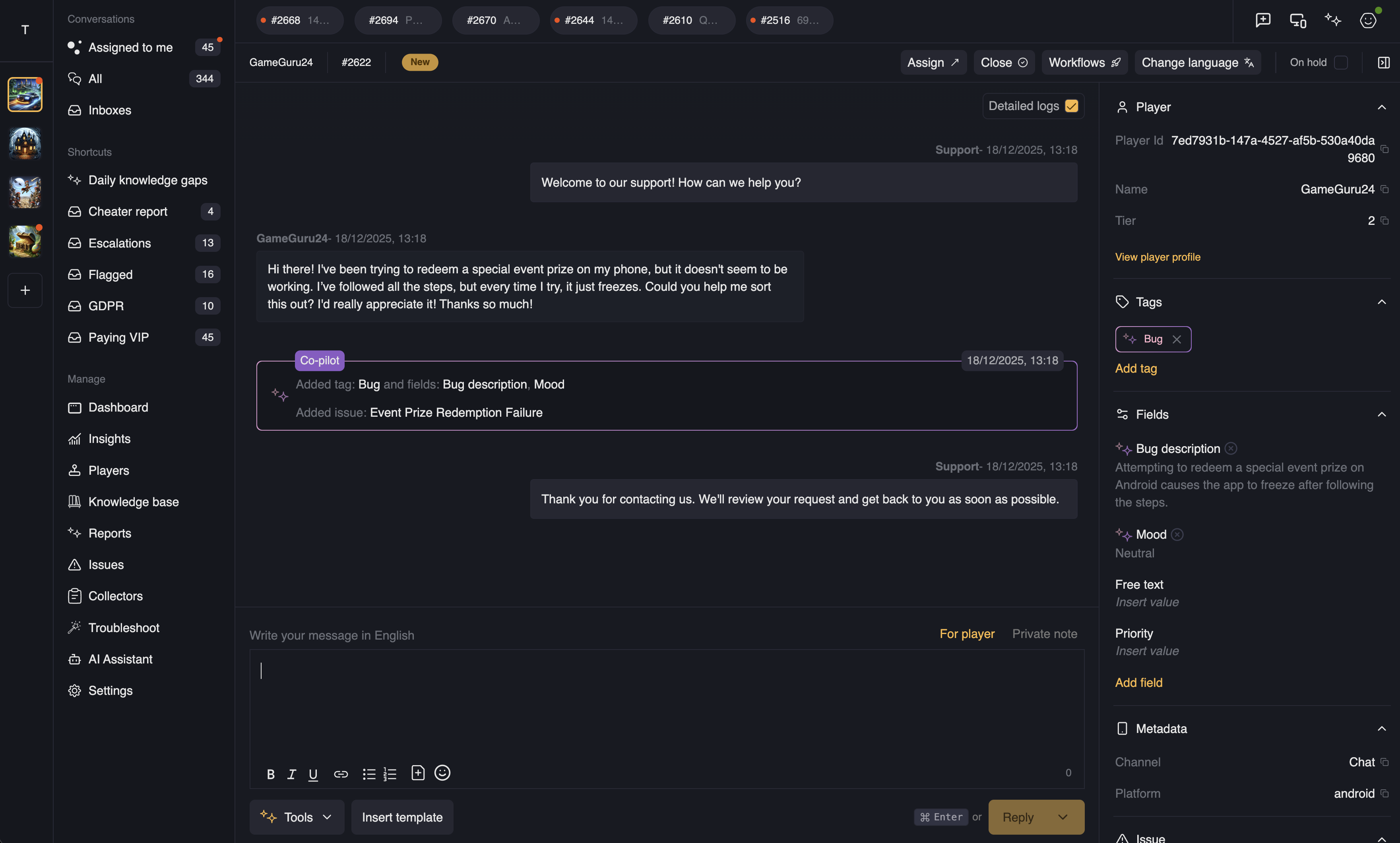1400x843 pixels.
Task: Click the View player profile link
Action: coord(1158,257)
